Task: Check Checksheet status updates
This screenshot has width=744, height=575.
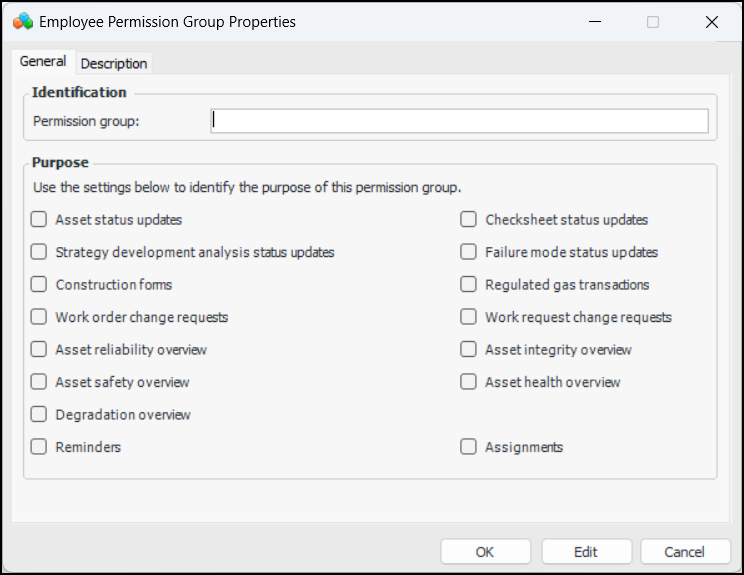Action: pos(468,220)
